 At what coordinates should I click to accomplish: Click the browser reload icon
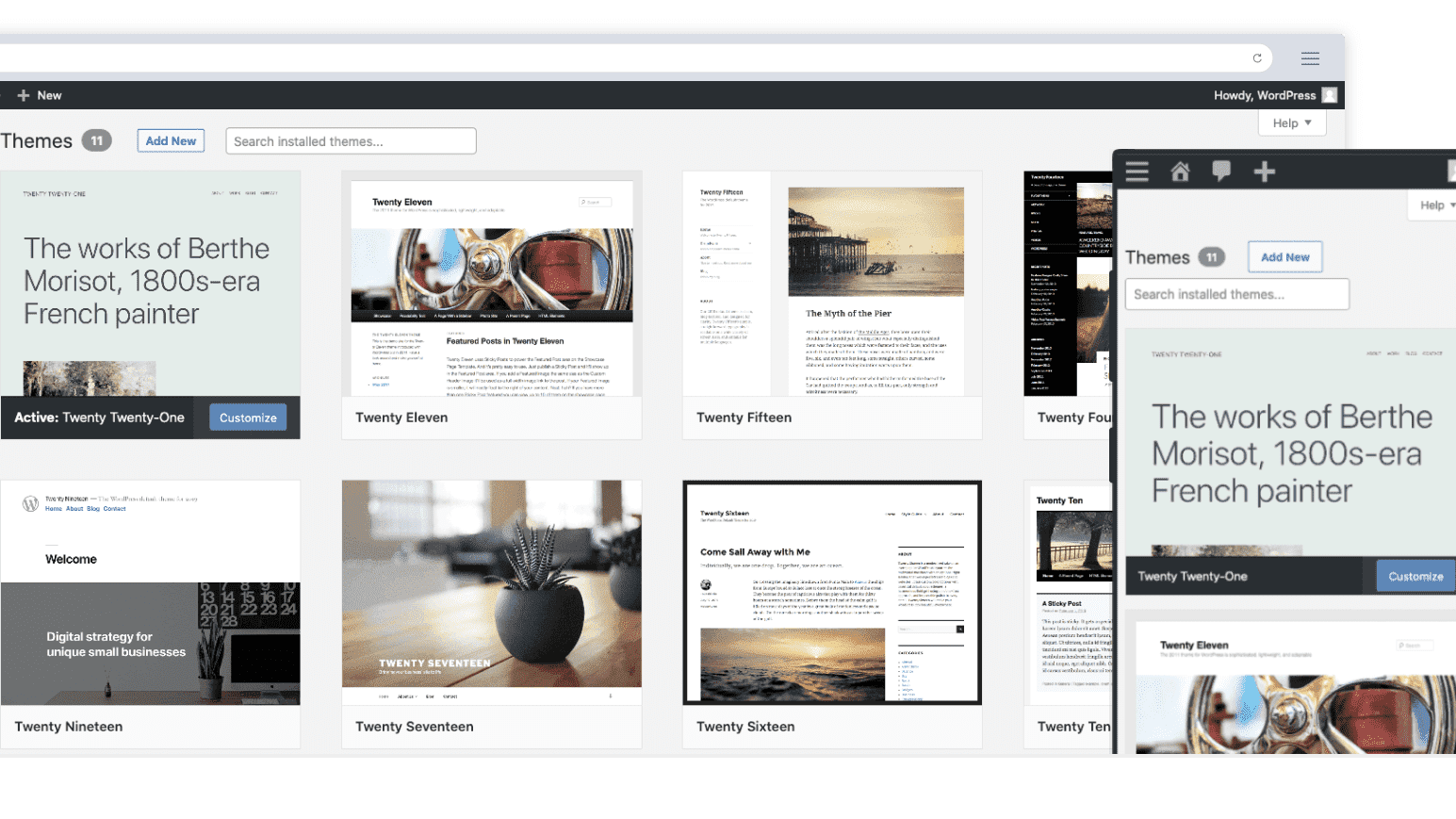pos(1257,58)
